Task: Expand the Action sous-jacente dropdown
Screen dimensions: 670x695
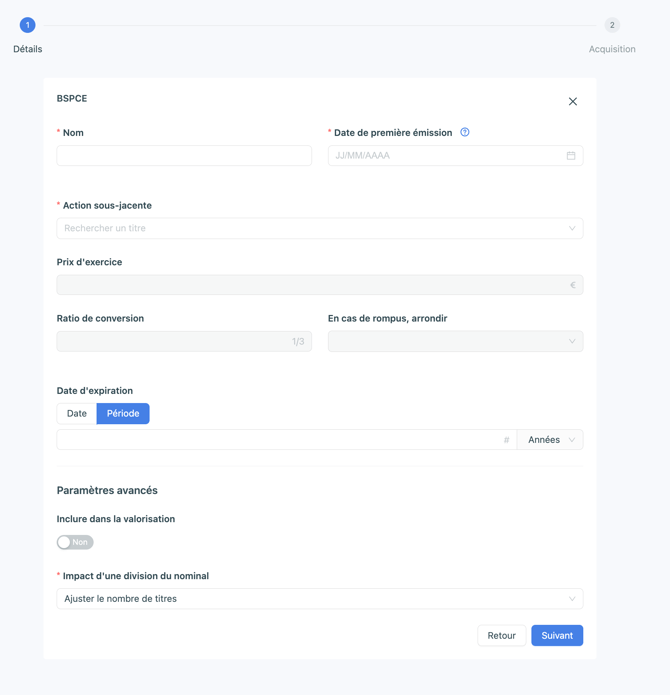Action: coord(319,228)
